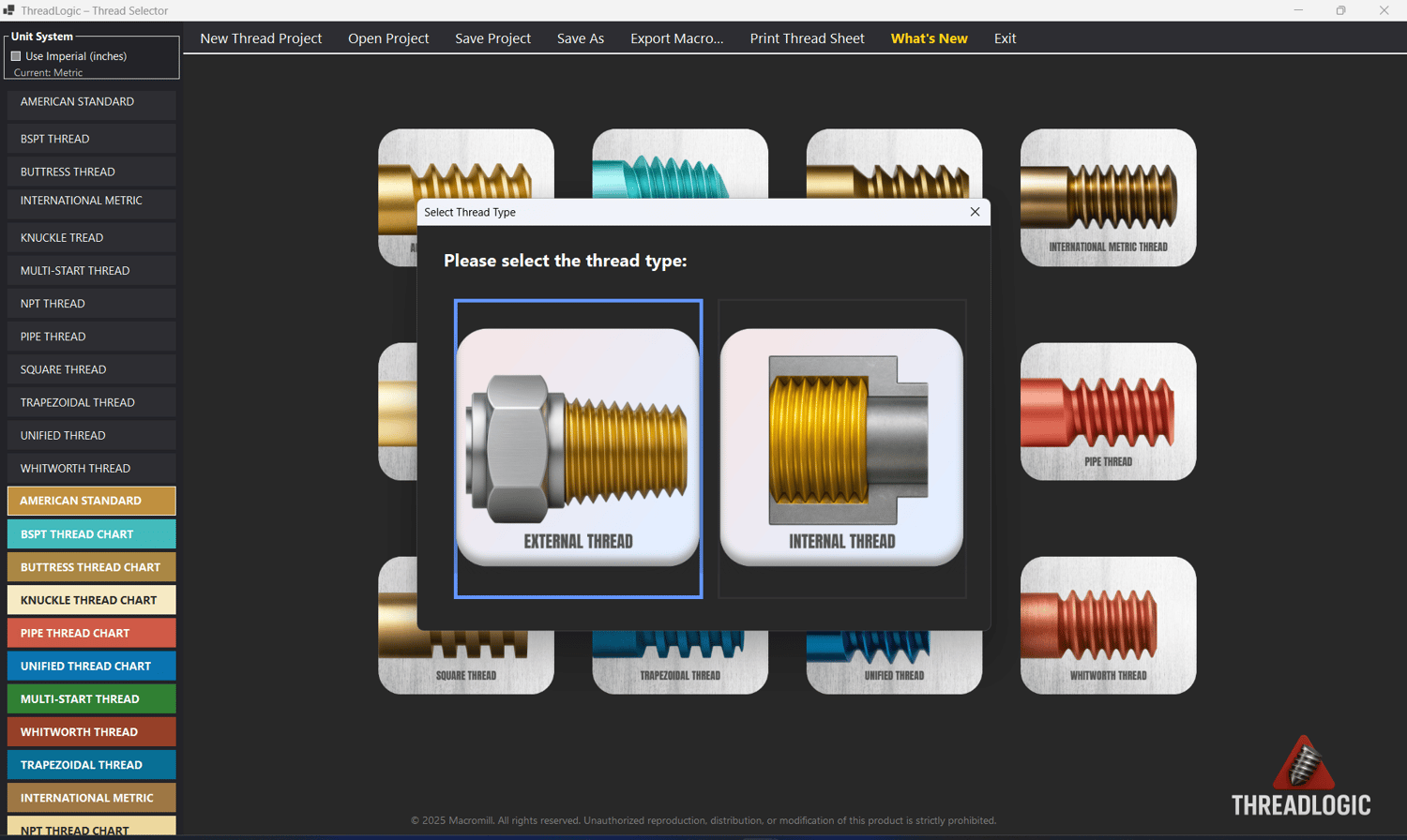Select dark WHITWORTH THREAD sidebar button
This screenshot has height=840, width=1407.
(x=91, y=469)
